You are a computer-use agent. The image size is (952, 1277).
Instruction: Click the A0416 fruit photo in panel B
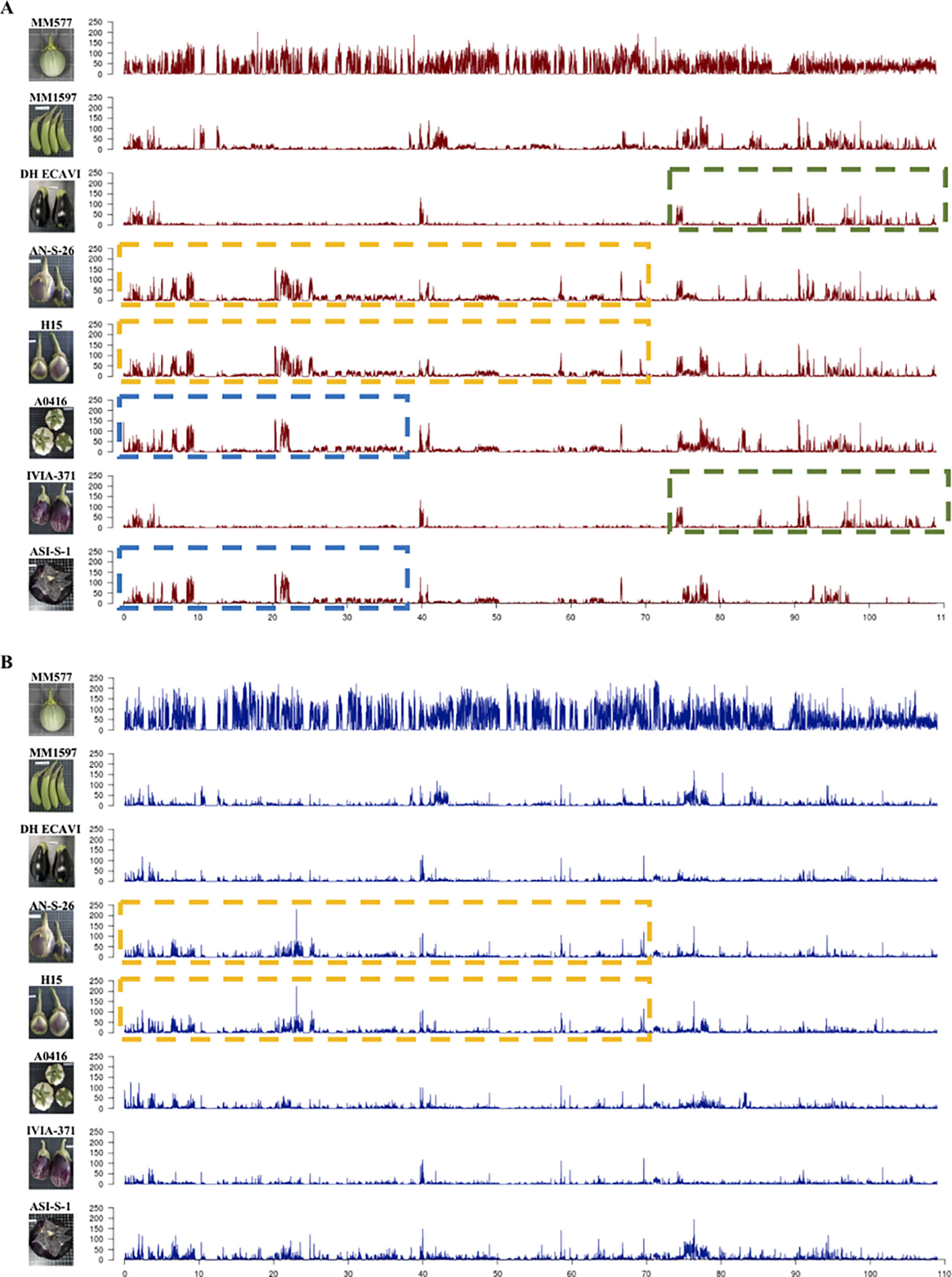(51, 1088)
